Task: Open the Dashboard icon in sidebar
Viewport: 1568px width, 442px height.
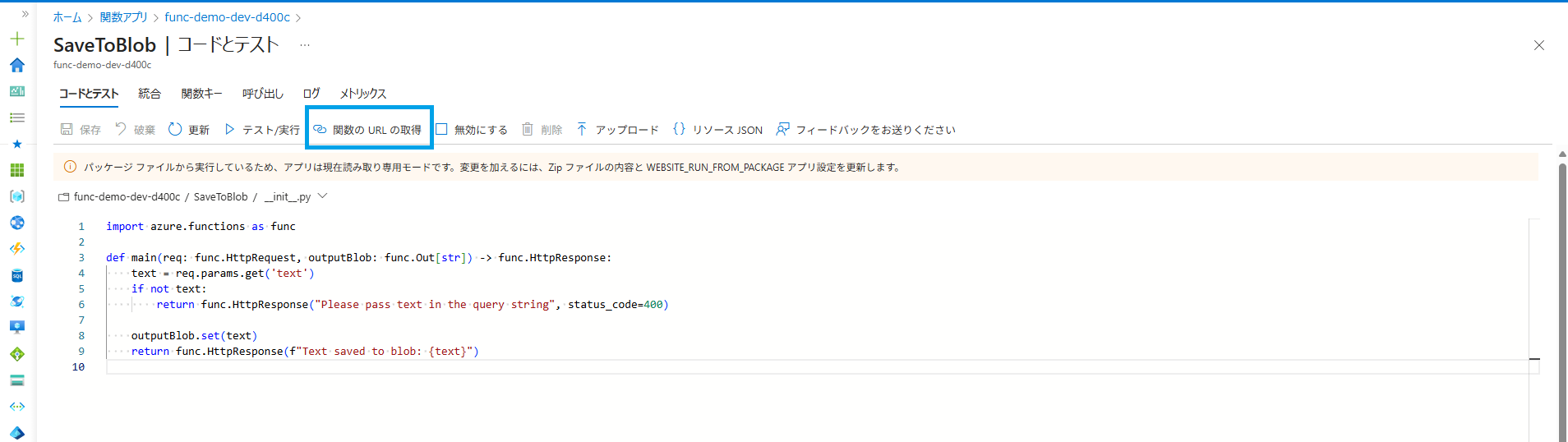Action: [17, 91]
